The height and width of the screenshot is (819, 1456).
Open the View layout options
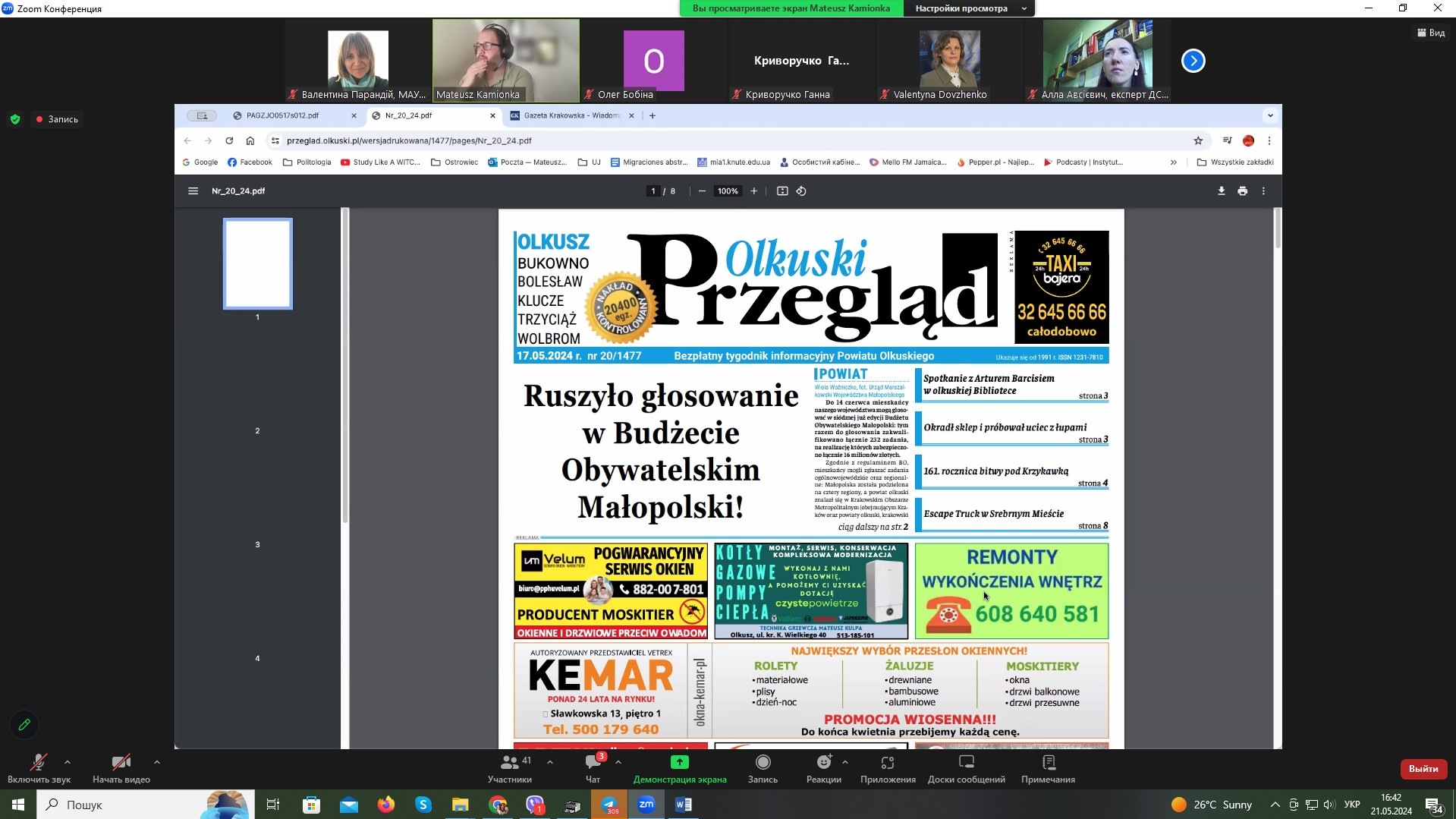(1430, 33)
